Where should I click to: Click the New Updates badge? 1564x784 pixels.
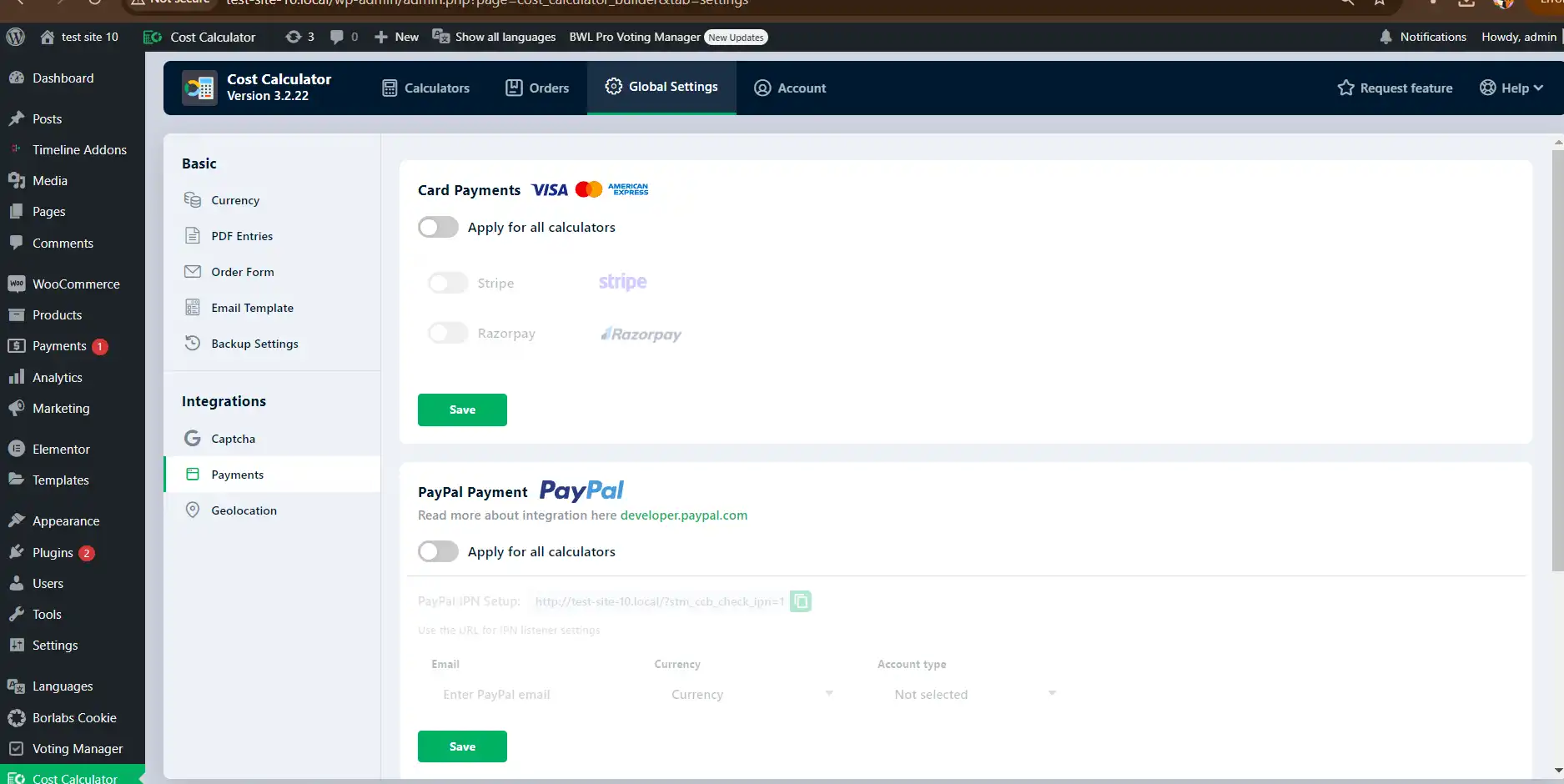click(736, 37)
